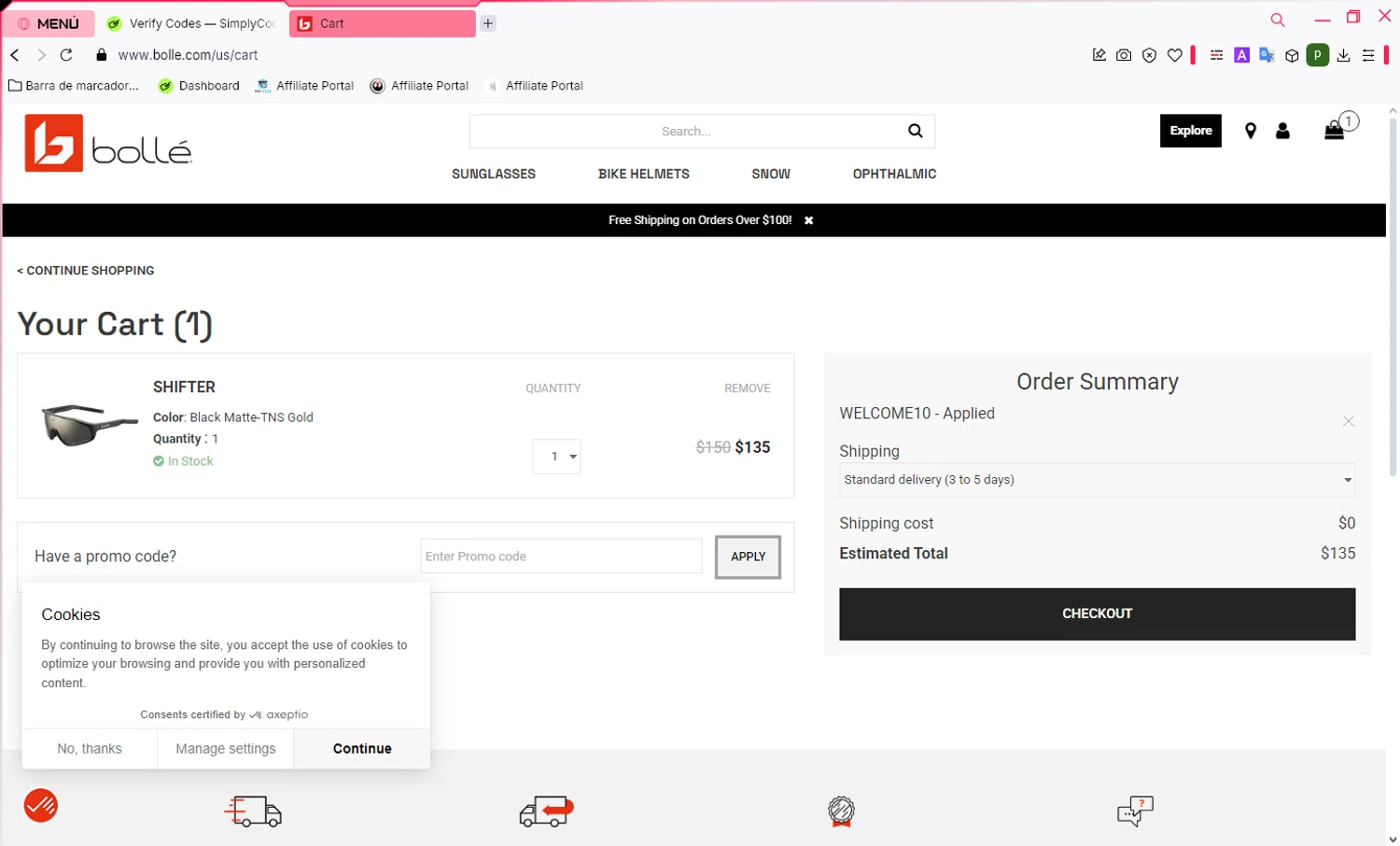
Task: Click the warranty badge icon
Action: pyautogui.click(x=841, y=811)
